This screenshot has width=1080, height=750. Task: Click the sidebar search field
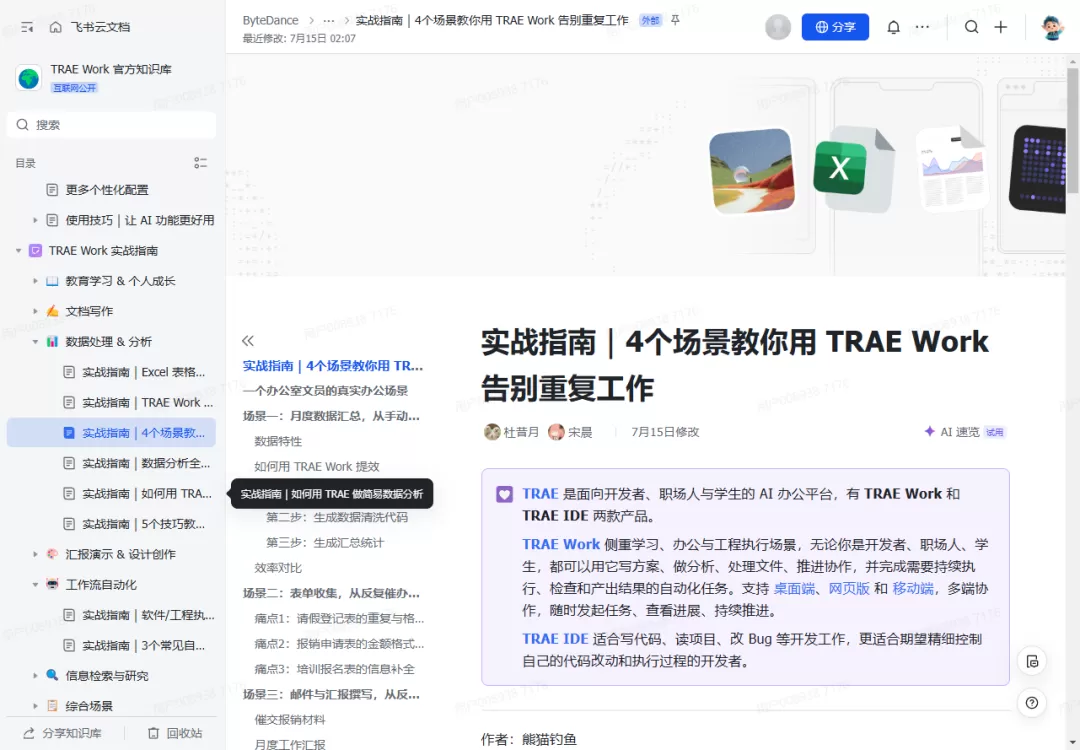(111, 125)
